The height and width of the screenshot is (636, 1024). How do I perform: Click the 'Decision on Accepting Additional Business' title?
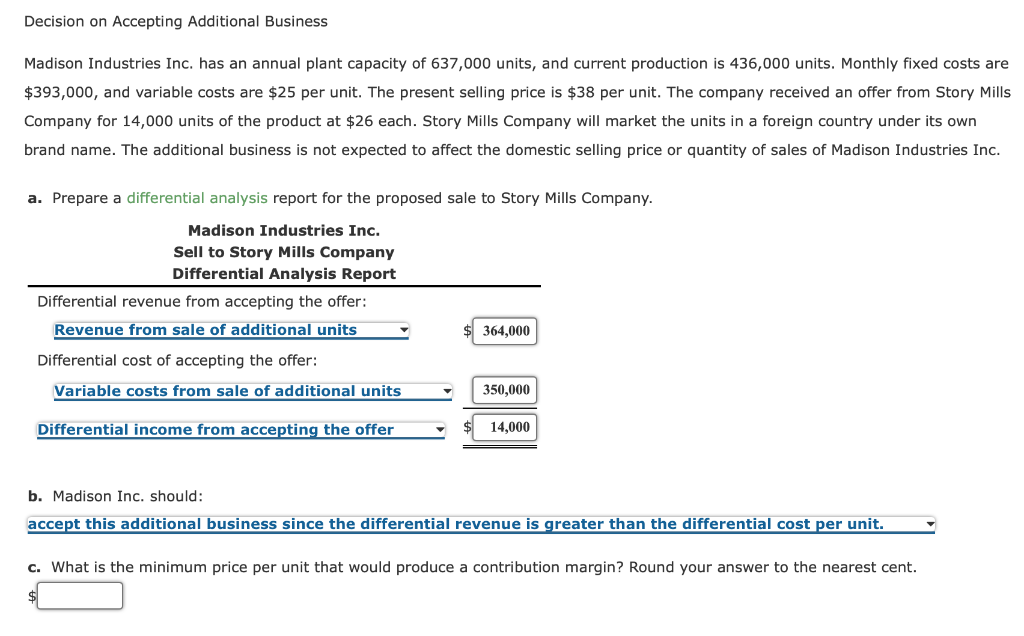tap(176, 21)
